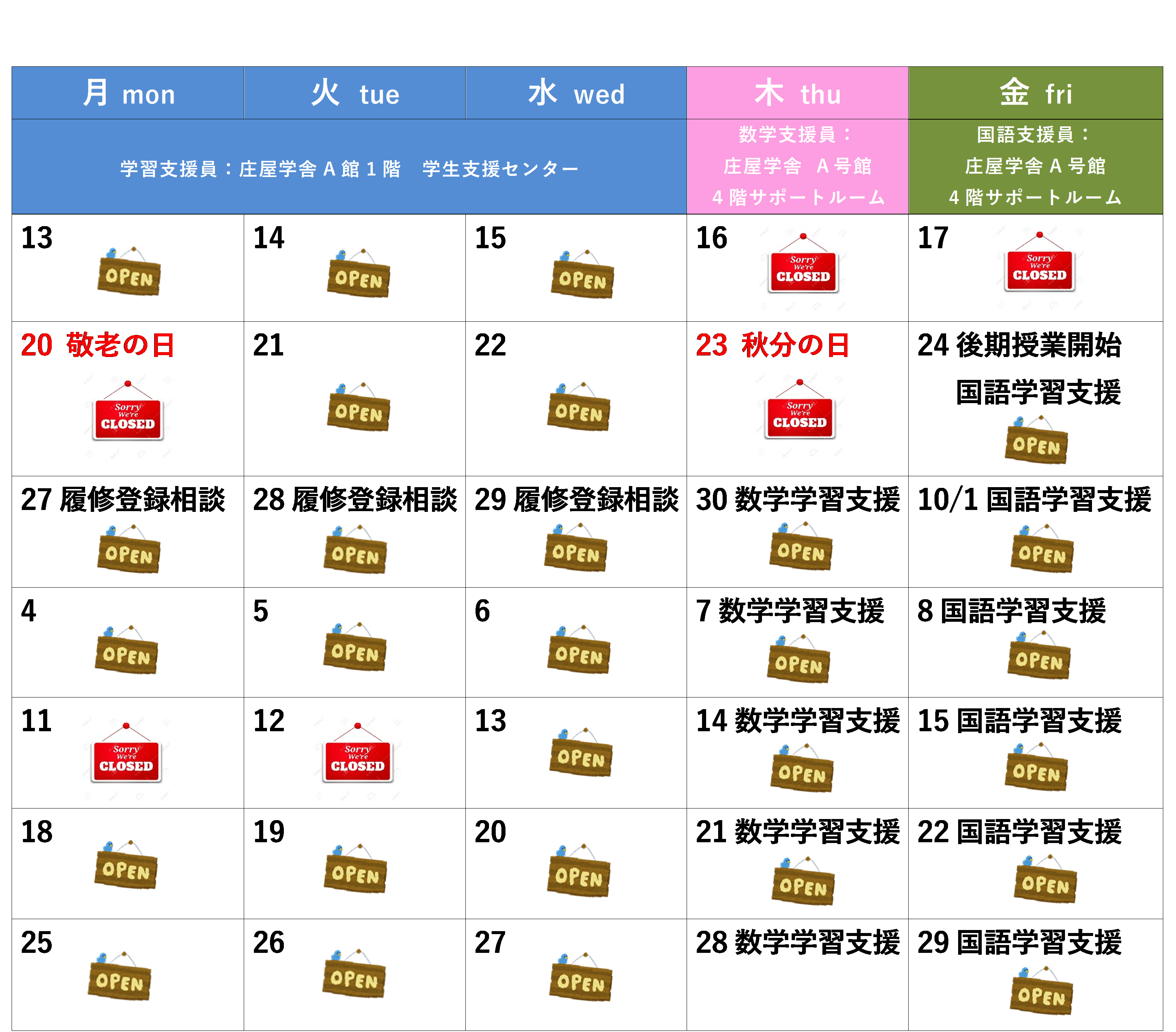Screen dimensions: 1176x1032
Task: Click the '7 数学学習支援' label
Action: click(789, 611)
